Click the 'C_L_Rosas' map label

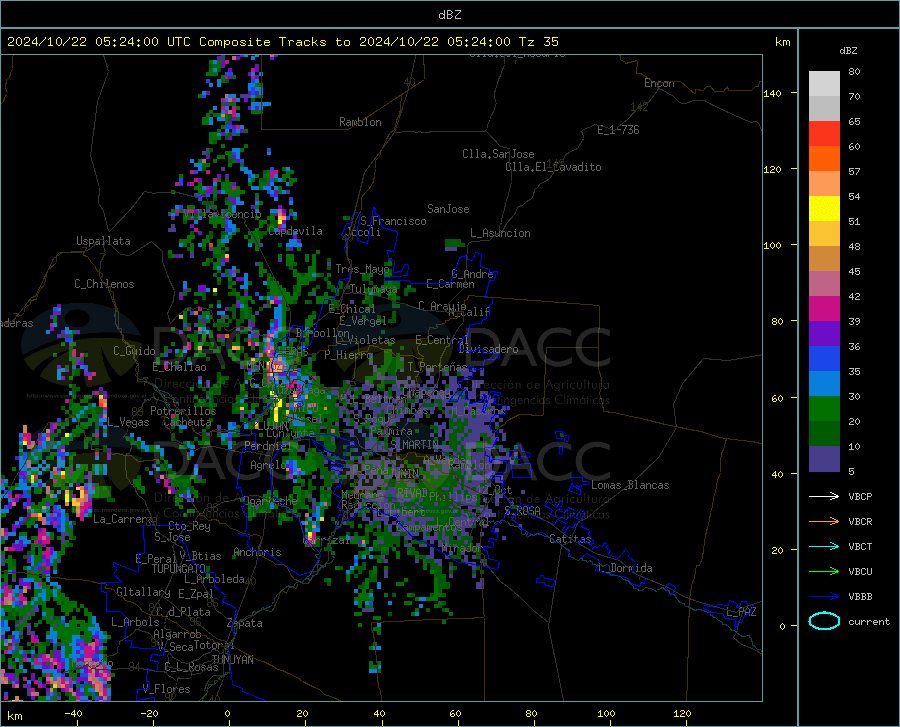(x=191, y=667)
